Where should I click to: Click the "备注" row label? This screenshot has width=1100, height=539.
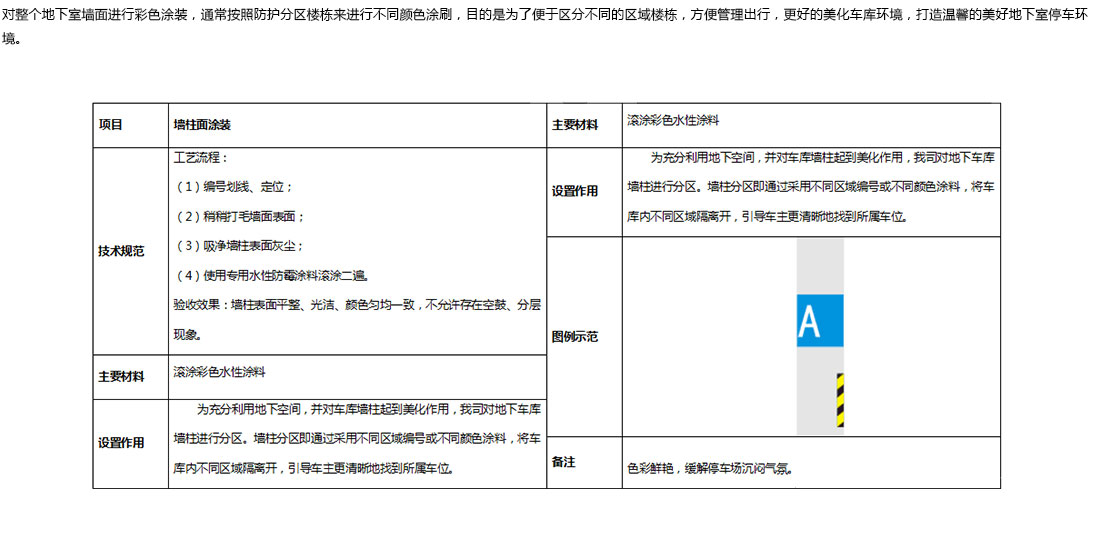tap(564, 463)
